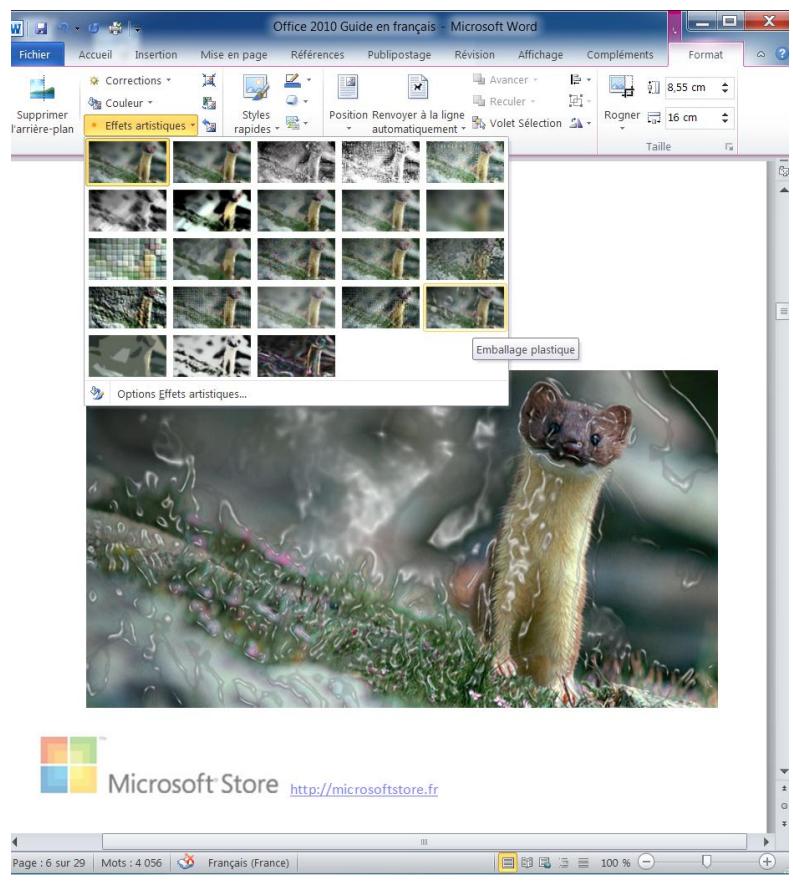
Task: Click the Volet Sélection button
Action: click(x=517, y=123)
